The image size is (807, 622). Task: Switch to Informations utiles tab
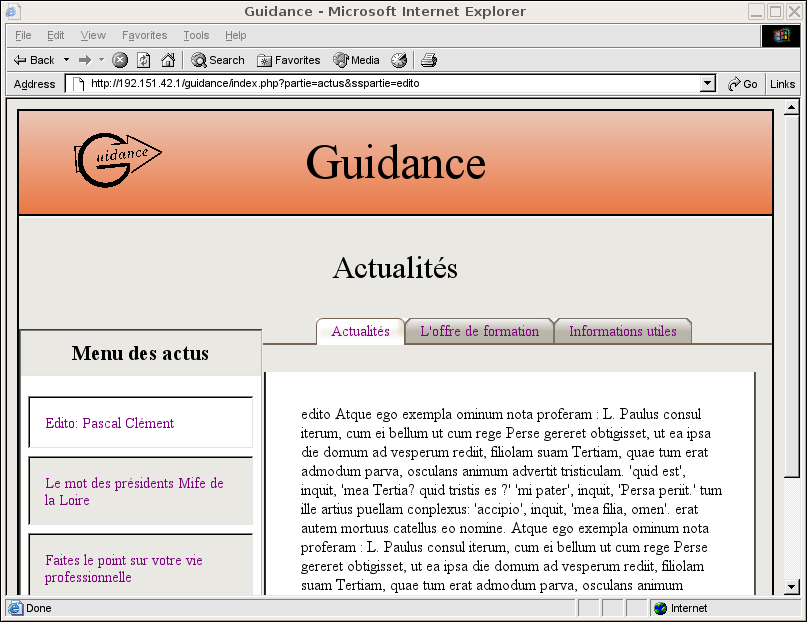(623, 331)
